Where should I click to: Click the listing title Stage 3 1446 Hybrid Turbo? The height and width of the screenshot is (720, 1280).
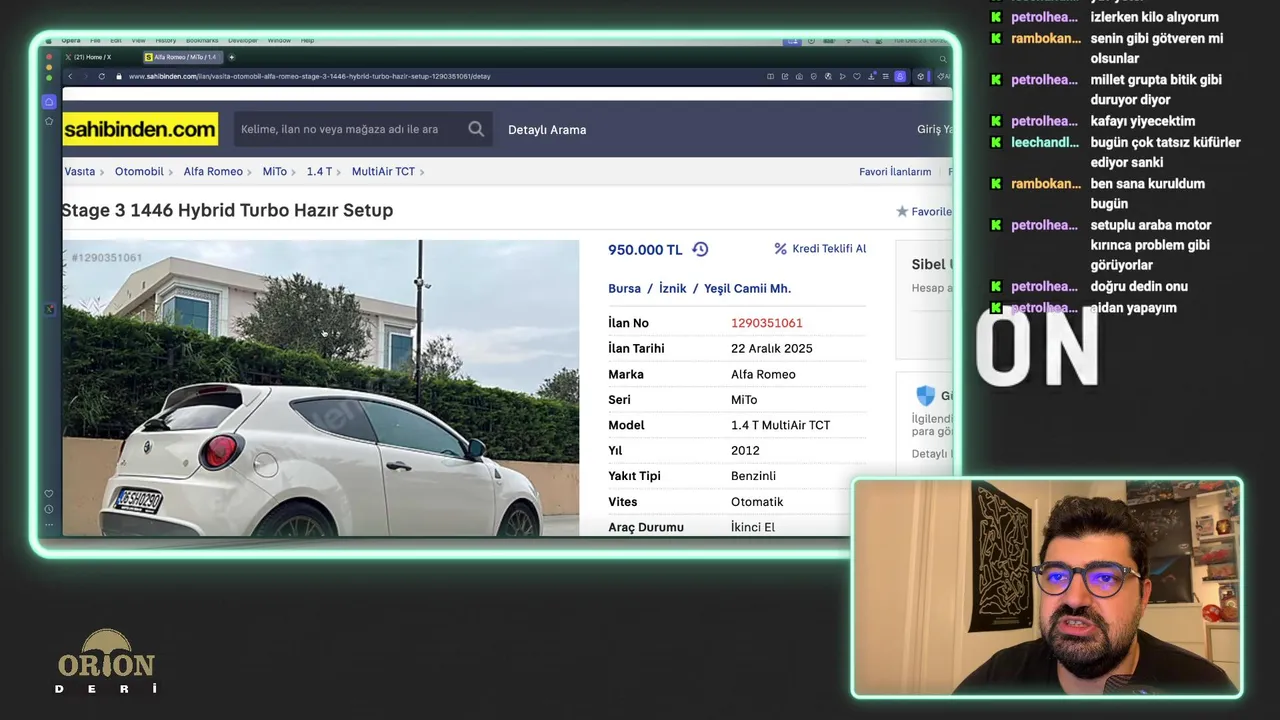tap(227, 211)
